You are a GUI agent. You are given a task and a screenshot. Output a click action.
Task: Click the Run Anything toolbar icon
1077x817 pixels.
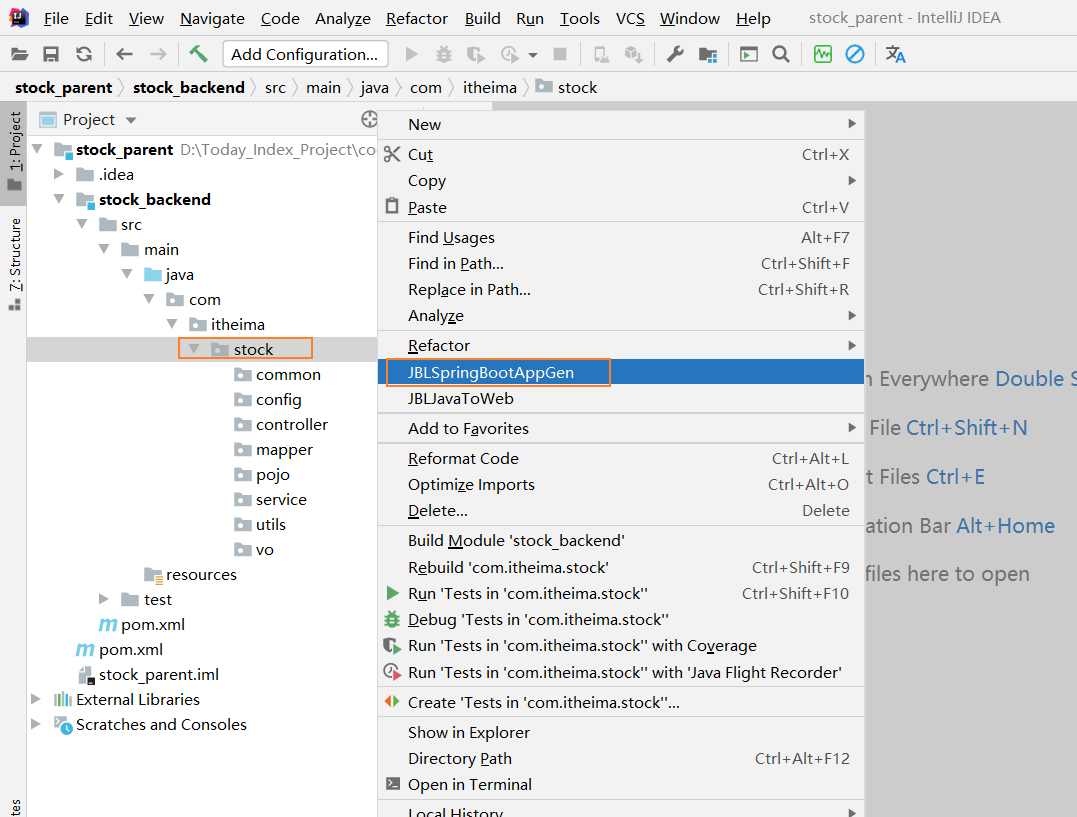pyautogui.click(x=749, y=54)
